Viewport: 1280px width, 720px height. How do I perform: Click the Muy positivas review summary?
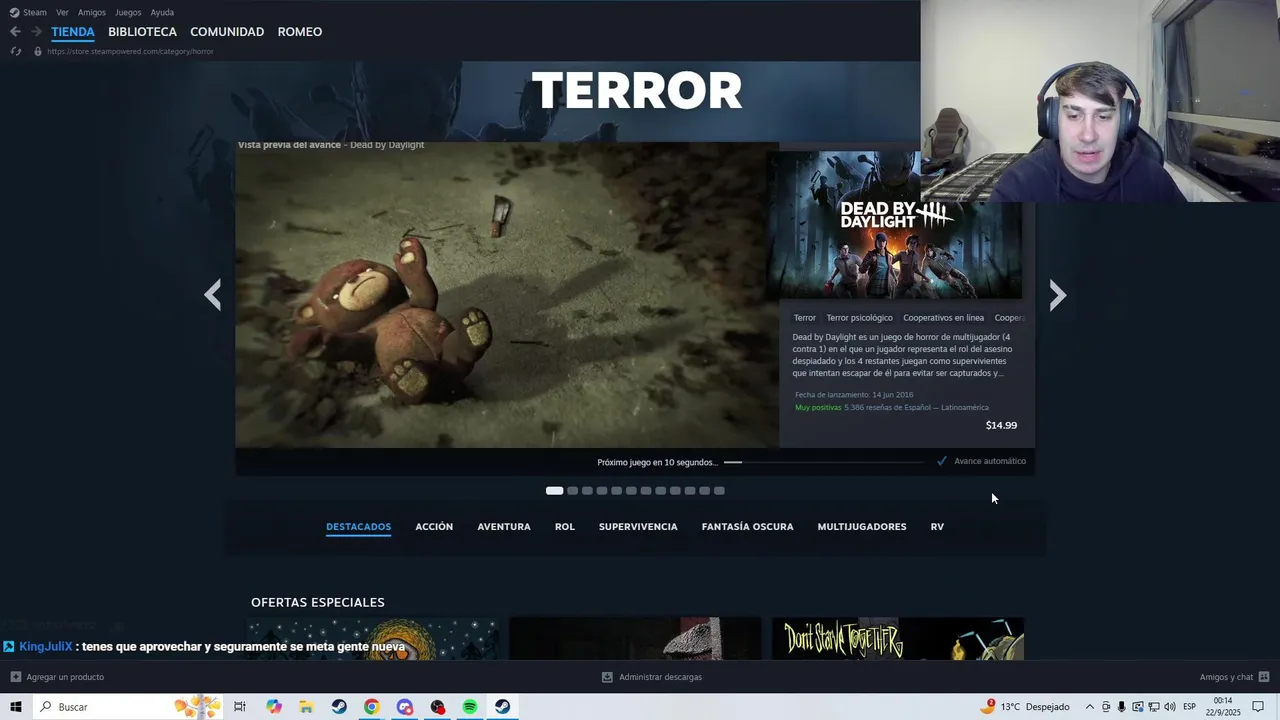pyautogui.click(x=818, y=408)
